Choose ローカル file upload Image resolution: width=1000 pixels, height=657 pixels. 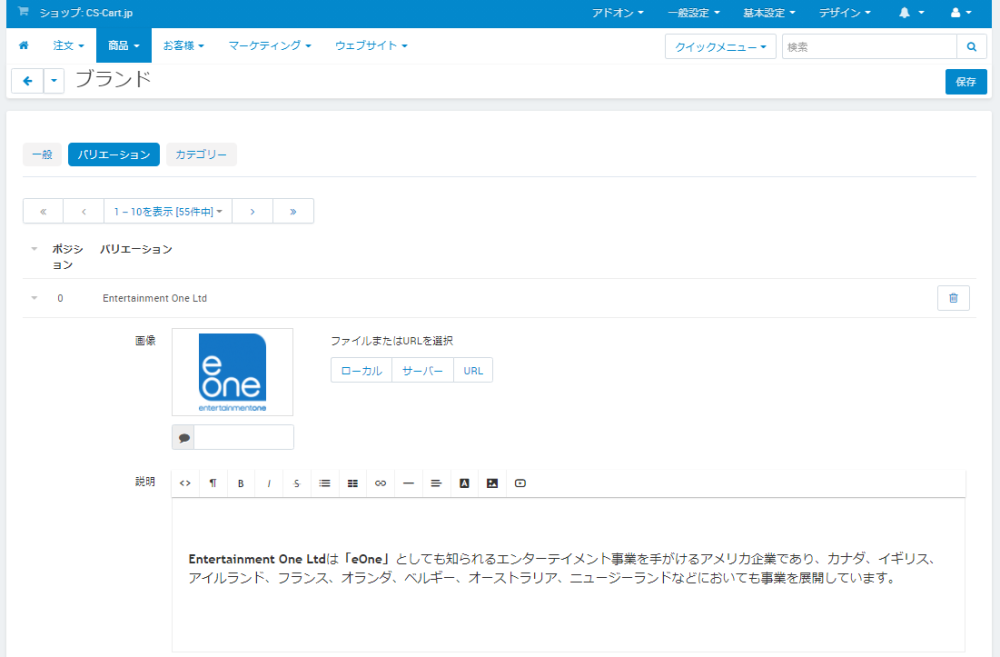click(362, 371)
